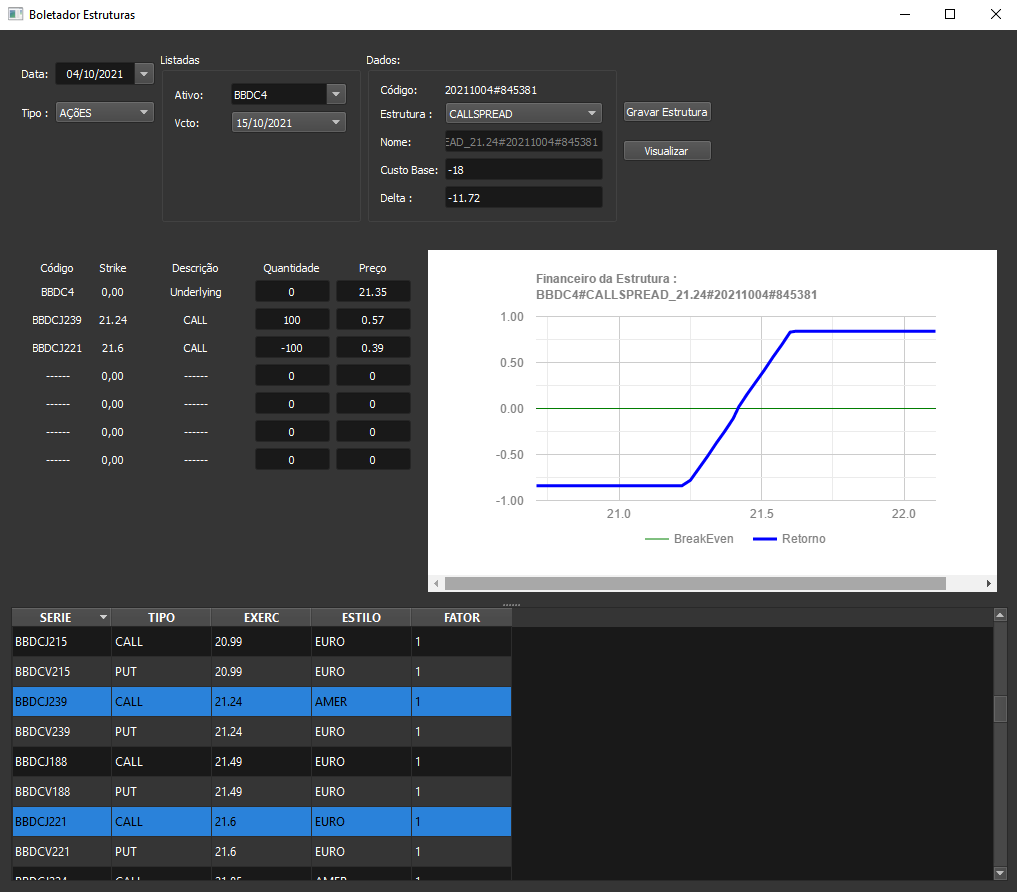Viewport: 1017px width, 892px height.
Task: Click the BBDCJ221 series cell
Action: 62,821
